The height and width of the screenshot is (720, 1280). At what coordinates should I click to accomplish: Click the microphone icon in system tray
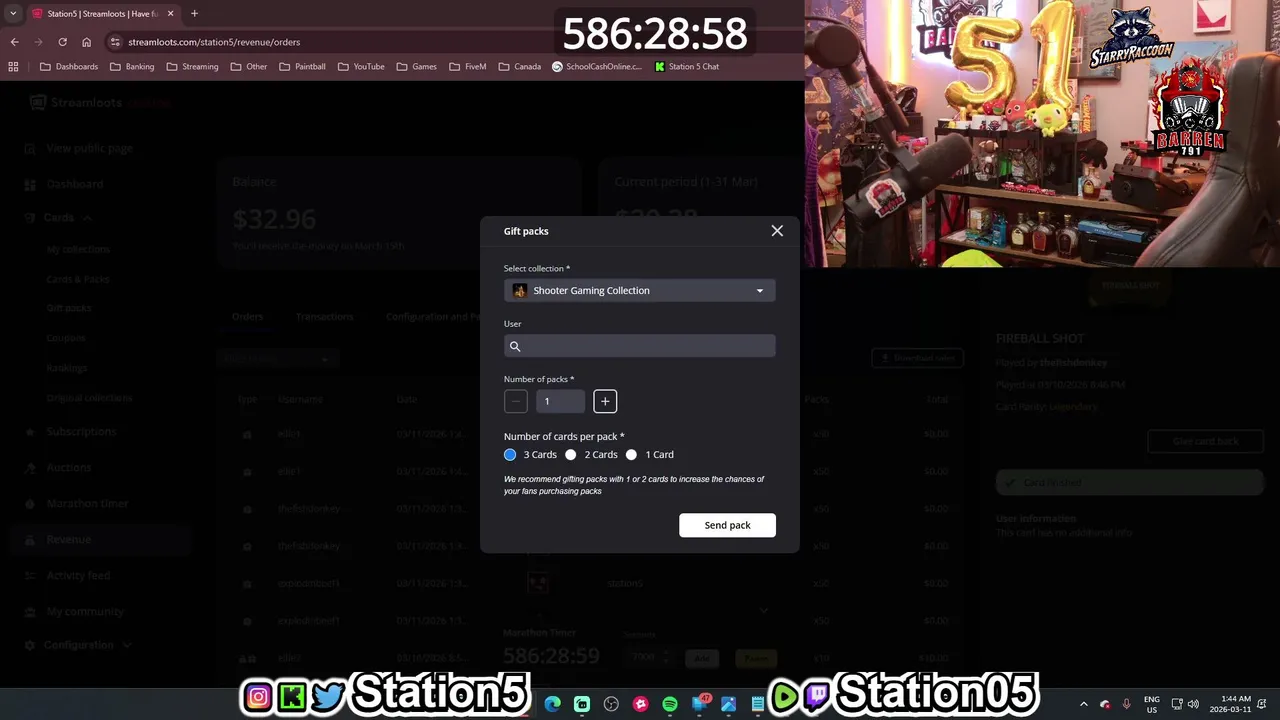point(1127,704)
